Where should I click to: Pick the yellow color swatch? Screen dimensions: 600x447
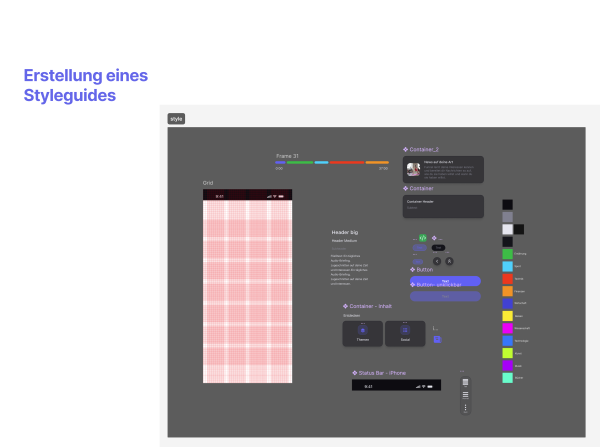point(507,316)
